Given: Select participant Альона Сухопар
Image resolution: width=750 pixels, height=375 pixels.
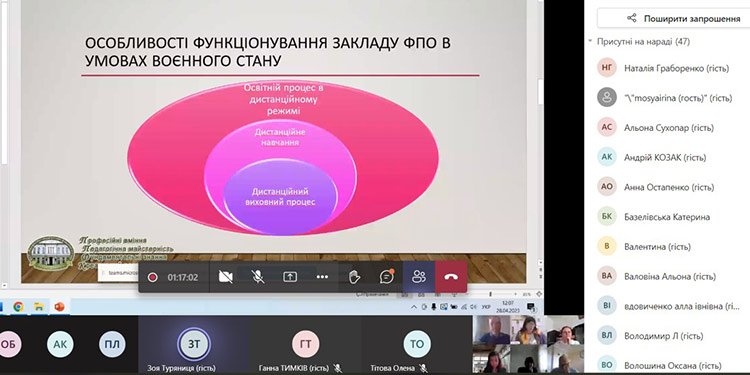Looking at the screenshot, I should (669, 128).
